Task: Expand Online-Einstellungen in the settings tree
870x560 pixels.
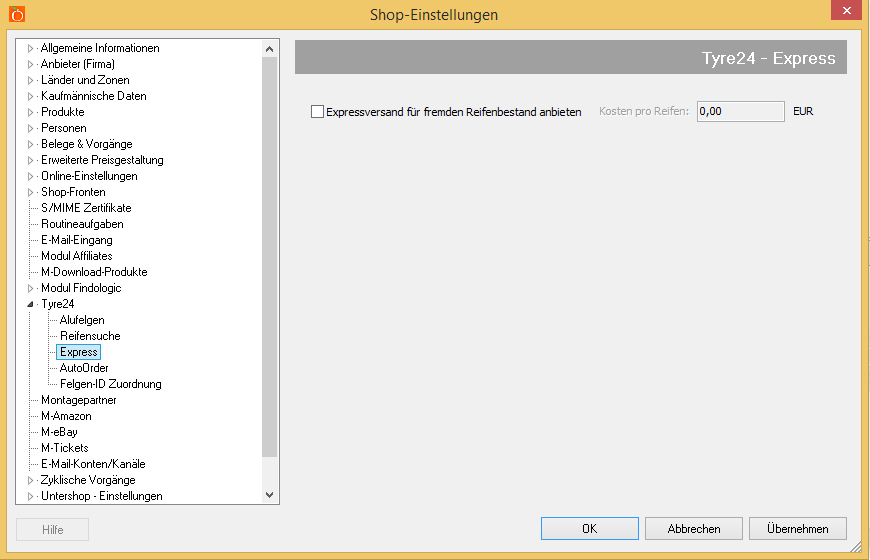Action: click(x=31, y=176)
